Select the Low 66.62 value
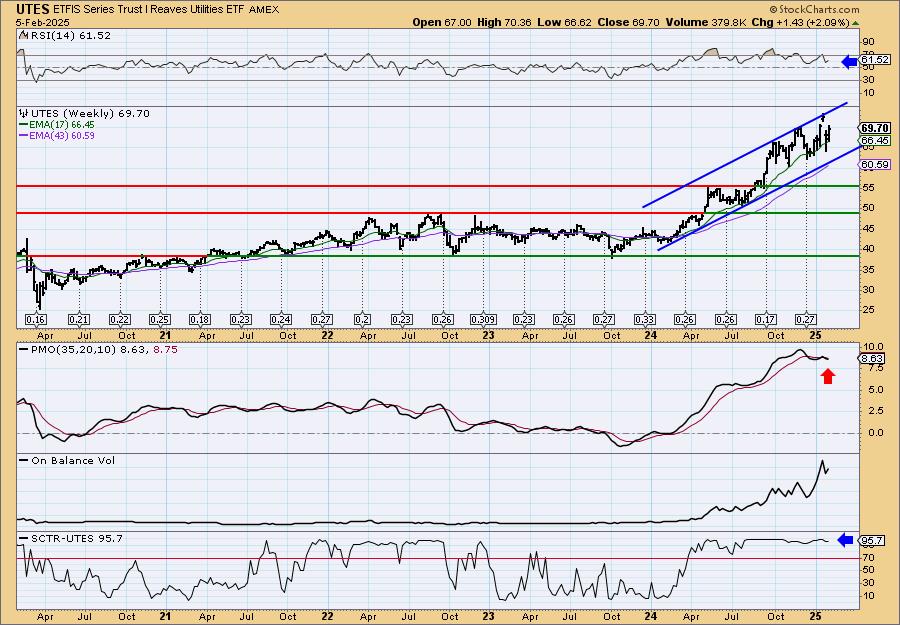The image size is (900, 625). click(x=564, y=22)
